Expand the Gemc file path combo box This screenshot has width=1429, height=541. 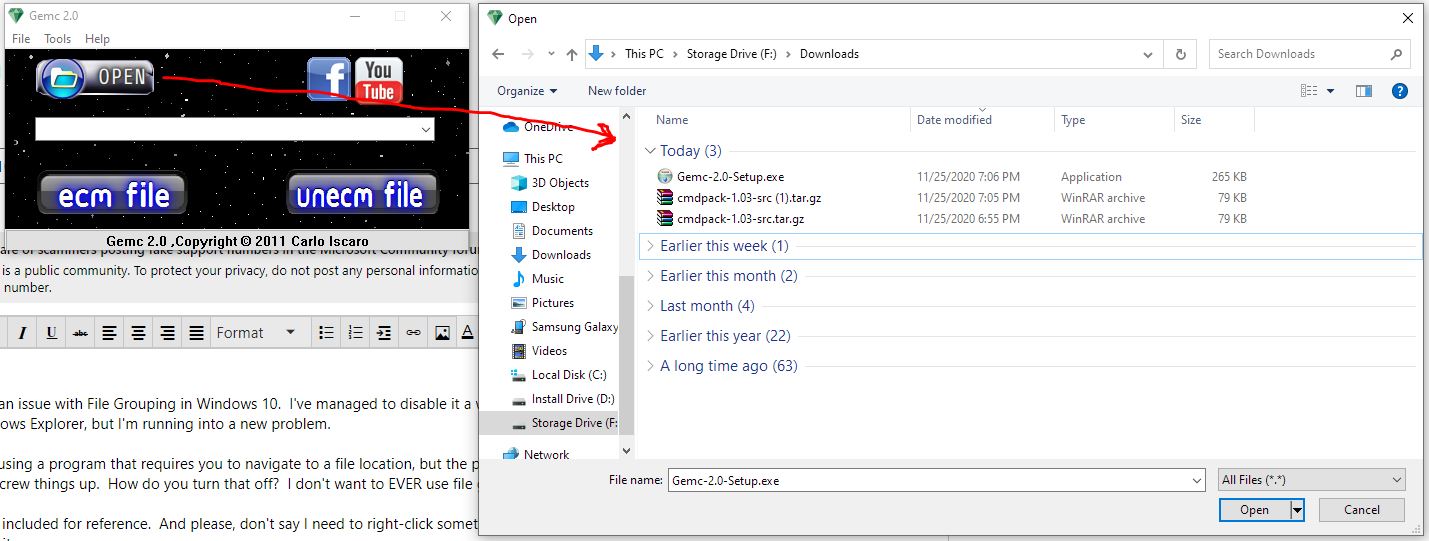point(426,130)
